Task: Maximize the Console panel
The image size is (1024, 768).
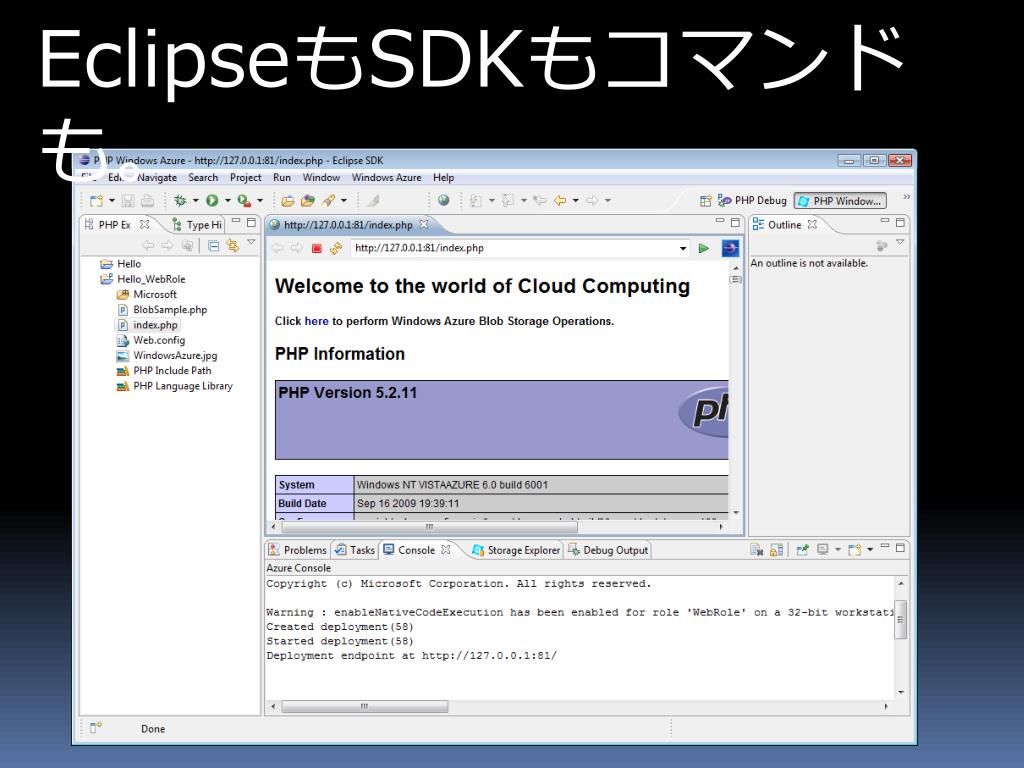Action: [x=900, y=547]
